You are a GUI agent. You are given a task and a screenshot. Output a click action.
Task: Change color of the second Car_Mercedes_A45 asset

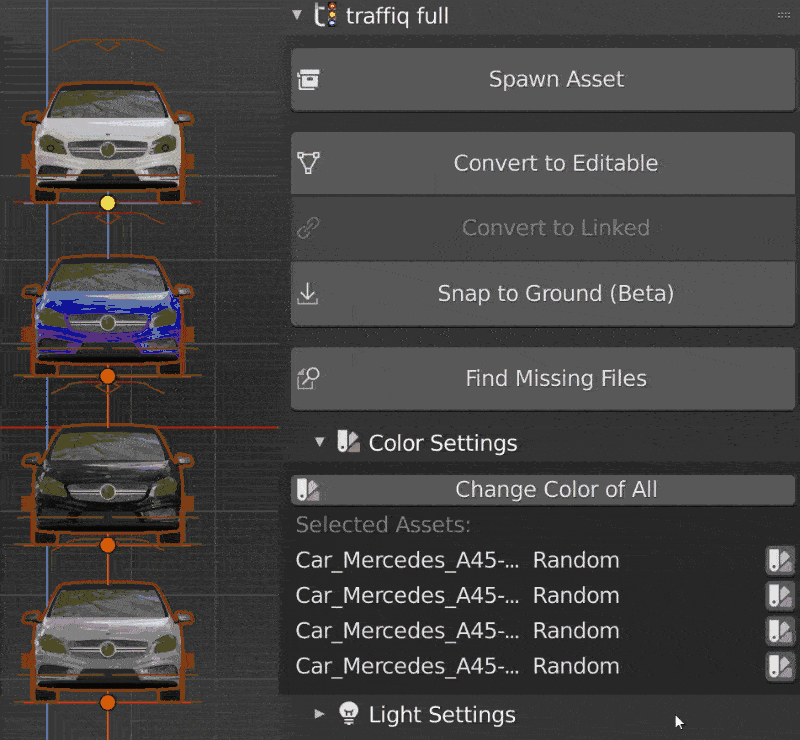(x=780, y=596)
